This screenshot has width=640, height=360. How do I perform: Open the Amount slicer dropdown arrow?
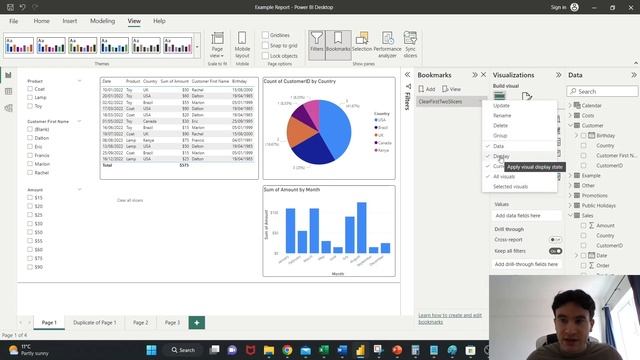[x=79, y=189]
